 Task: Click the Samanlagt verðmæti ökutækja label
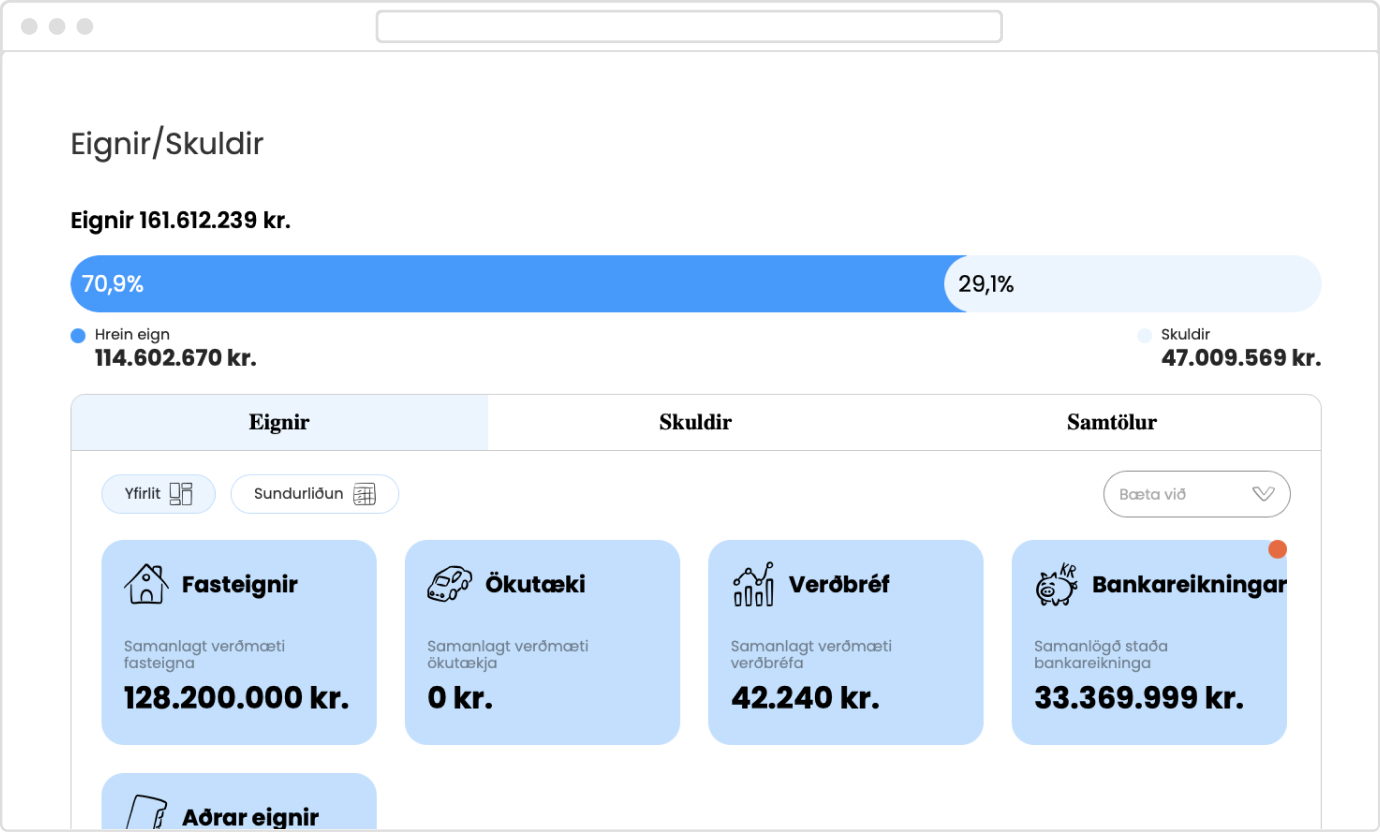coord(508,654)
